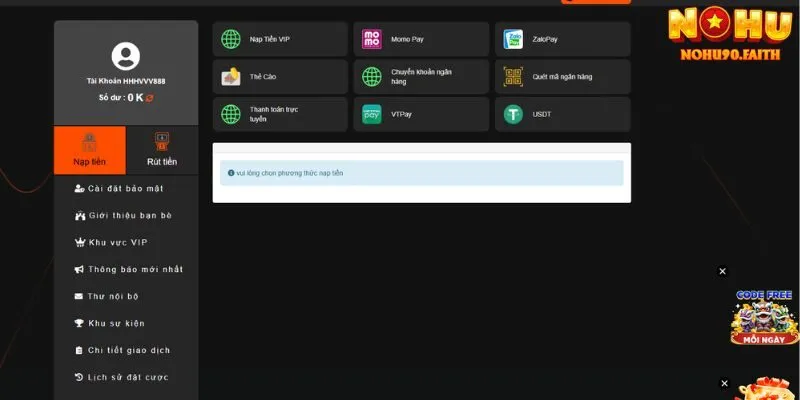This screenshot has height=400, width=800.
Task: Open Thông báo mới nhất notifications
Action: [x=134, y=270]
